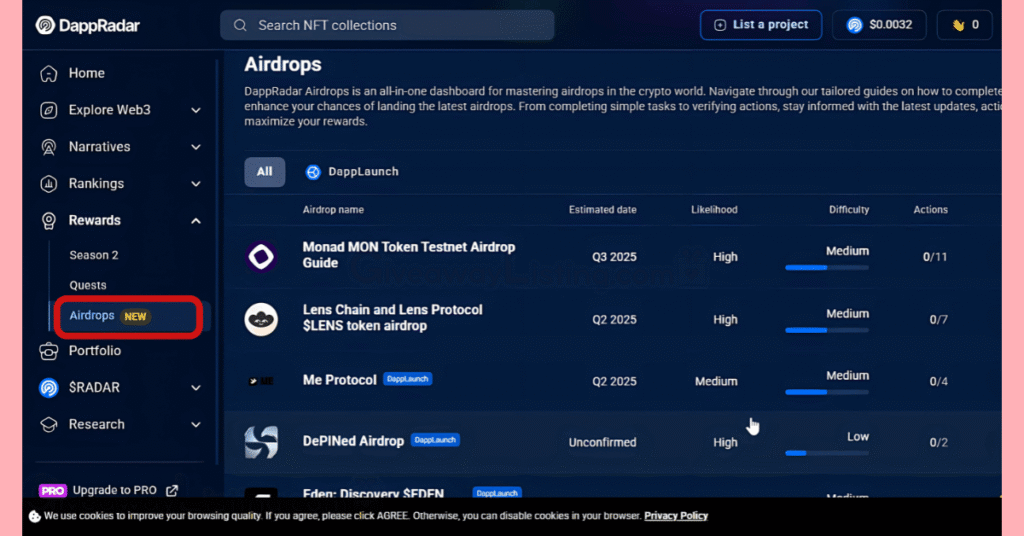
Task: Select the All airdrops tab
Action: click(x=264, y=172)
